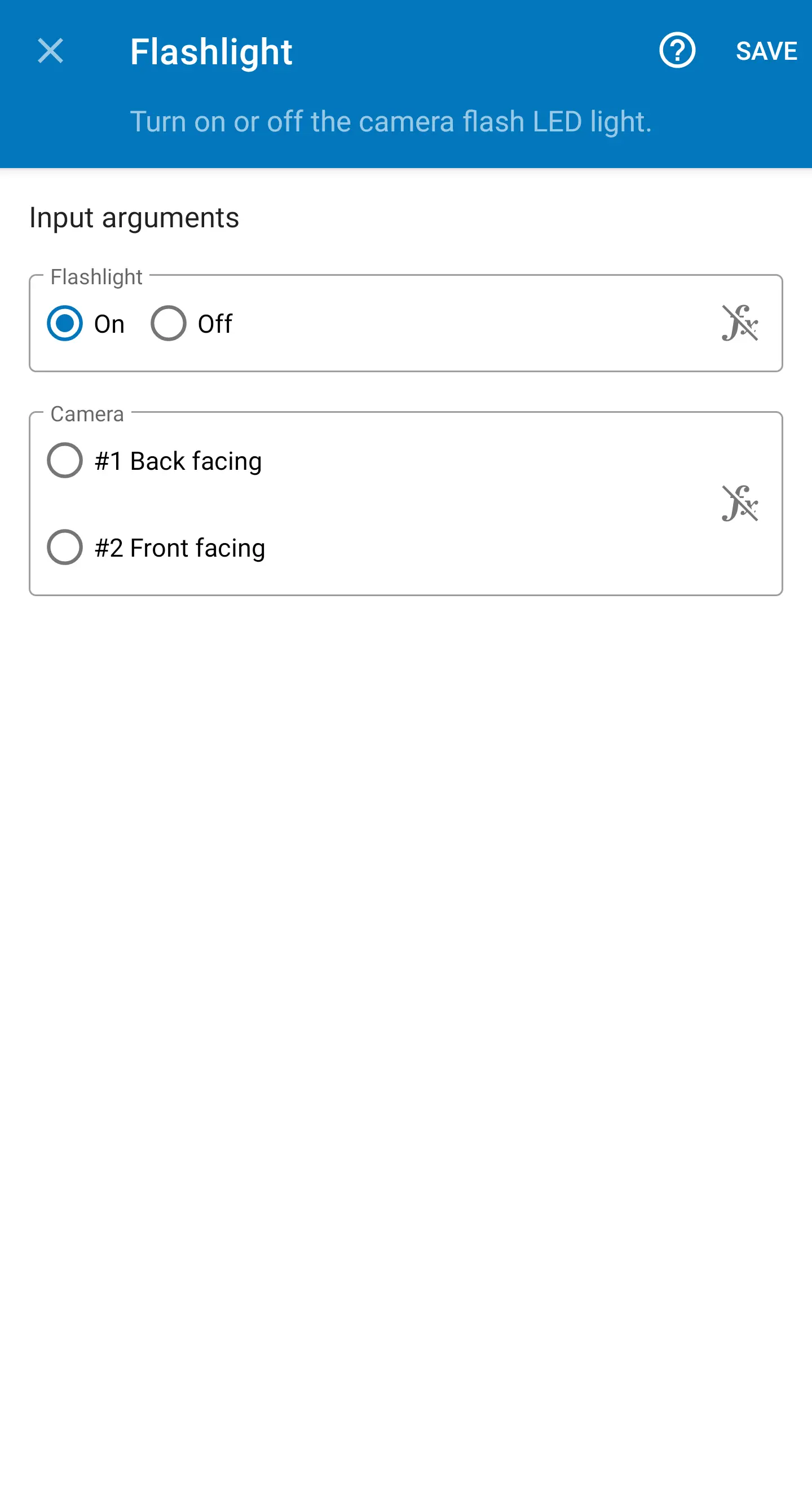Choose the #2 Front facing radio circle
The height and width of the screenshot is (1494, 812).
[64, 547]
